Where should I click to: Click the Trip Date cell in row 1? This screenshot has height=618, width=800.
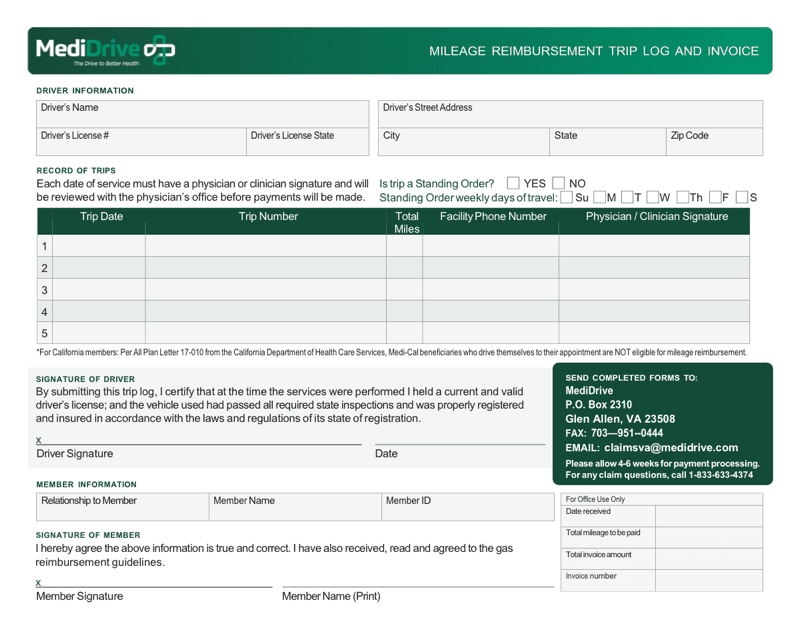click(x=97, y=246)
